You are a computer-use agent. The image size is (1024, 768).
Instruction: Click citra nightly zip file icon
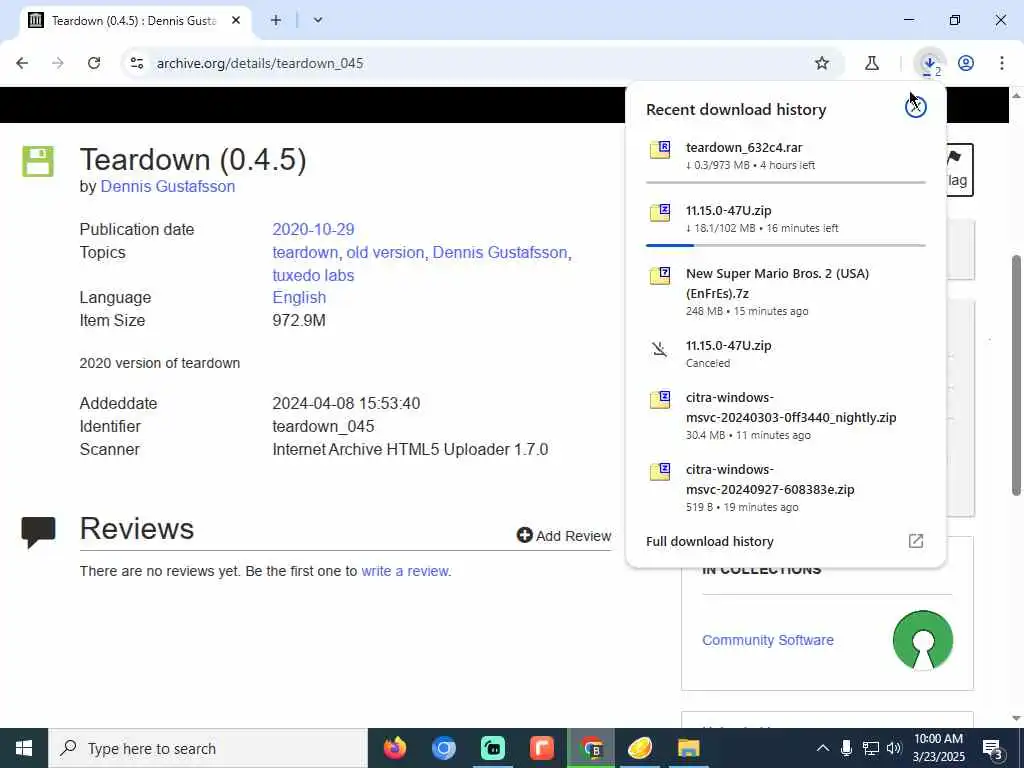click(660, 400)
